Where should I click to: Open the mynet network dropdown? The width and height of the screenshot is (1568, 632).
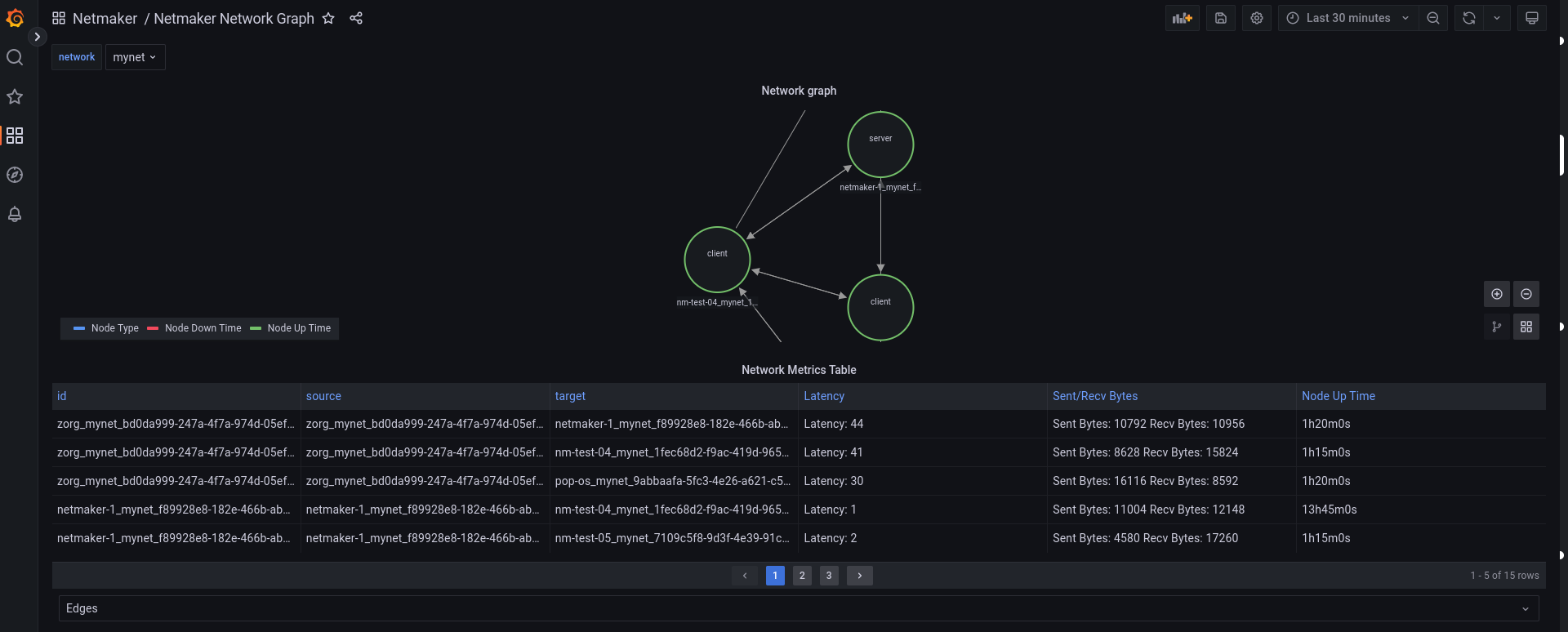[x=135, y=57]
